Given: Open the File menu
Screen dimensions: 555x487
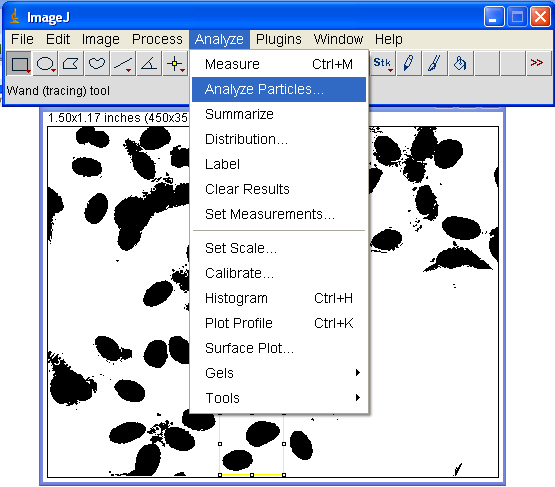Looking at the screenshot, I should click(x=22, y=39).
